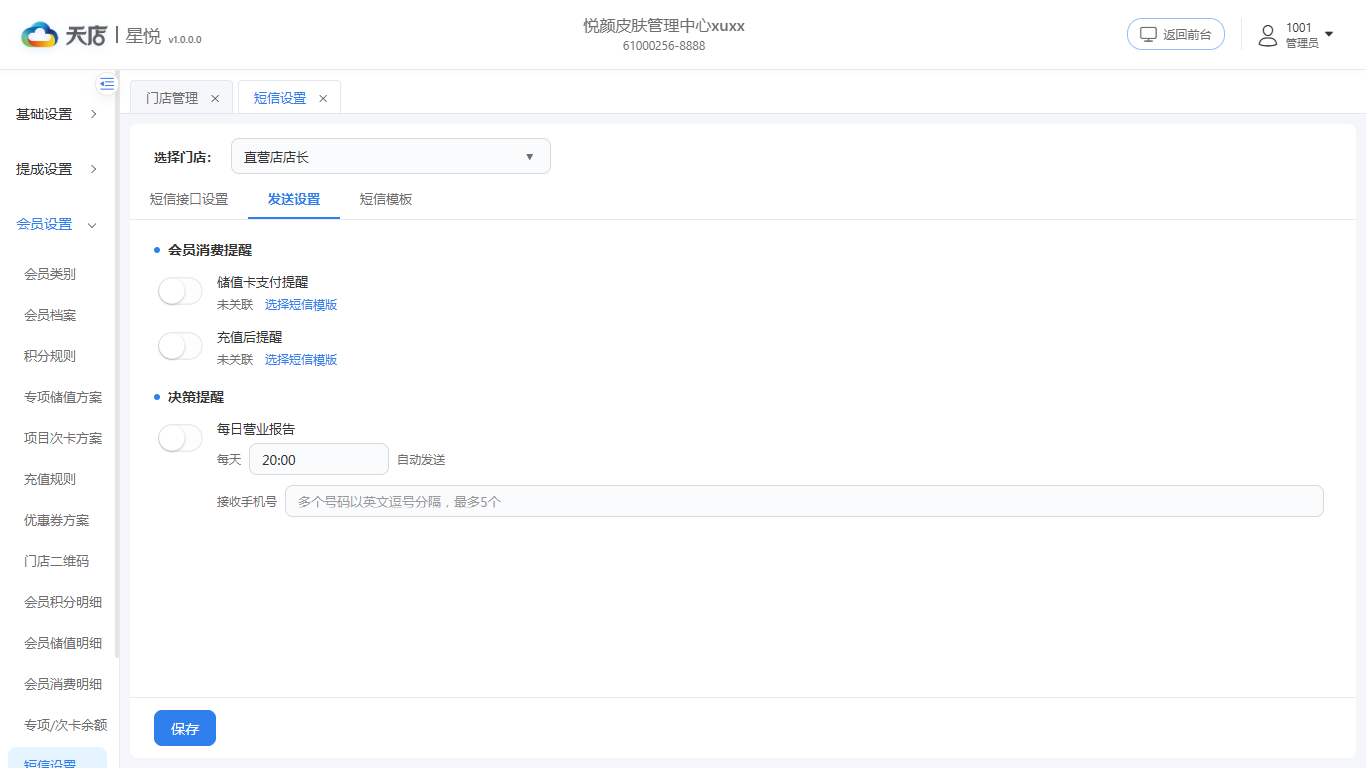Image resolution: width=1366 pixels, height=768 pixels.
Task: Expand the 基础设置 menu
Action: 57,114
